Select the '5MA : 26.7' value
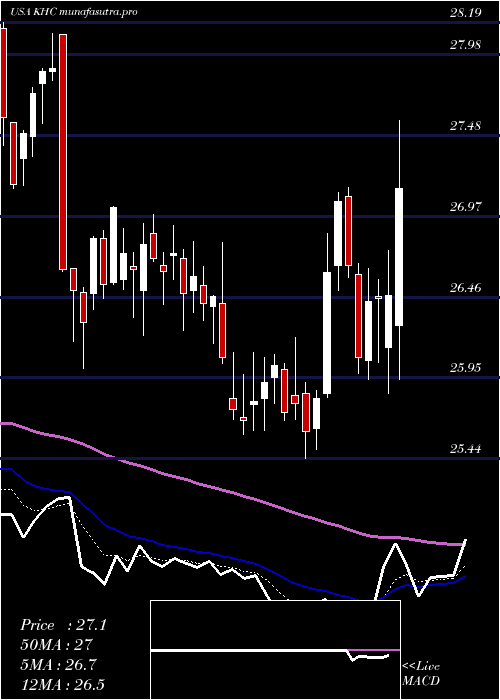Viewport: 500px width, 700px height. point(60,664)
